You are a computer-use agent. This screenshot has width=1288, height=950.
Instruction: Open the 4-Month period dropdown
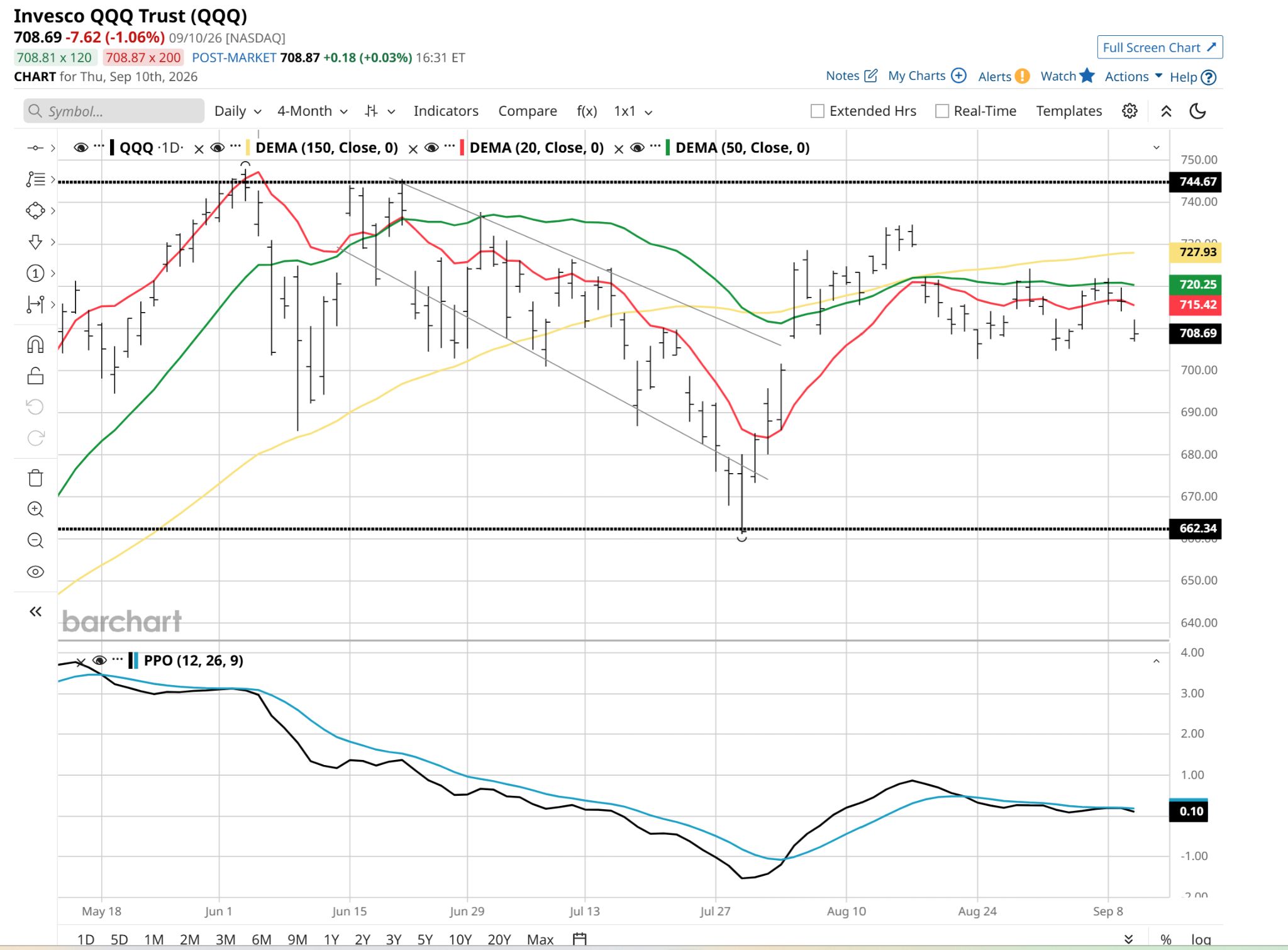tap(313, 111)
